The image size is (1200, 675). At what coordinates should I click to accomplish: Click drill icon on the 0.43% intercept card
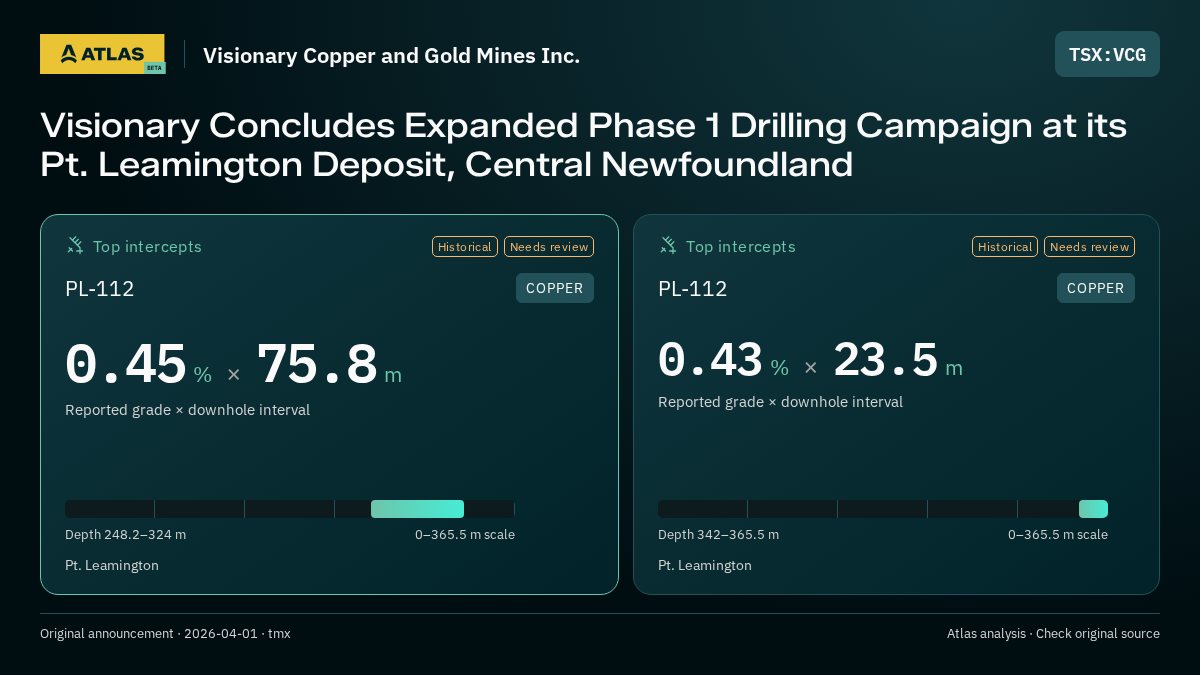pyautogui.click(x=668, y=245)
